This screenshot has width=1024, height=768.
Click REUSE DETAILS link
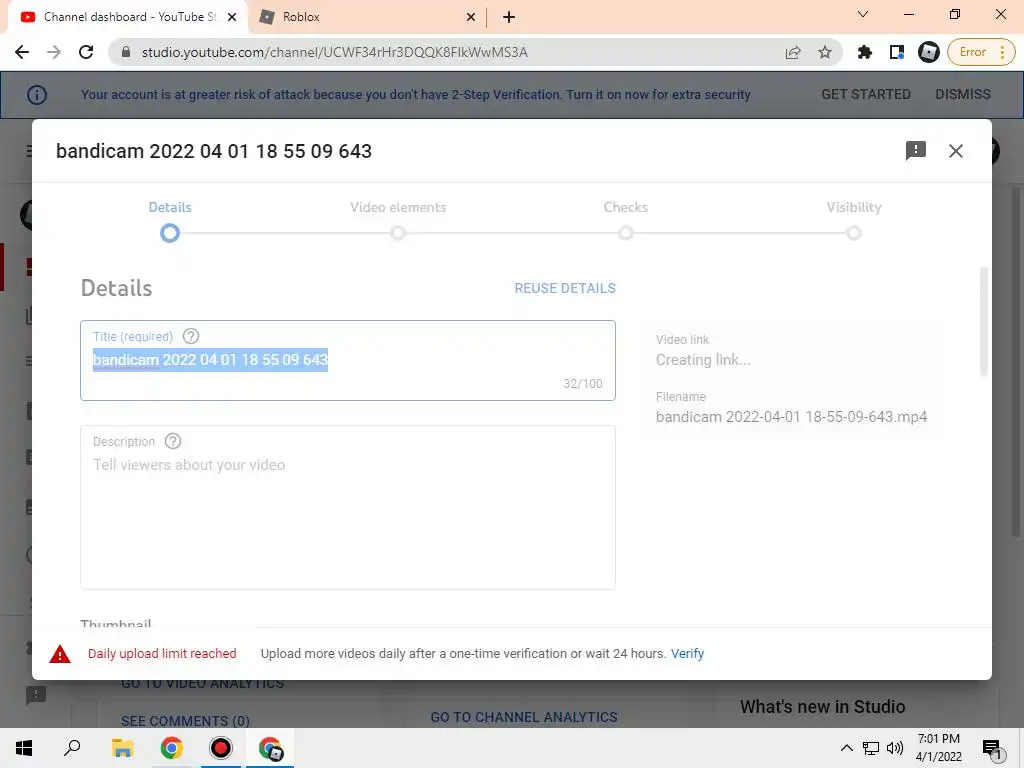(x=565, y=288)
